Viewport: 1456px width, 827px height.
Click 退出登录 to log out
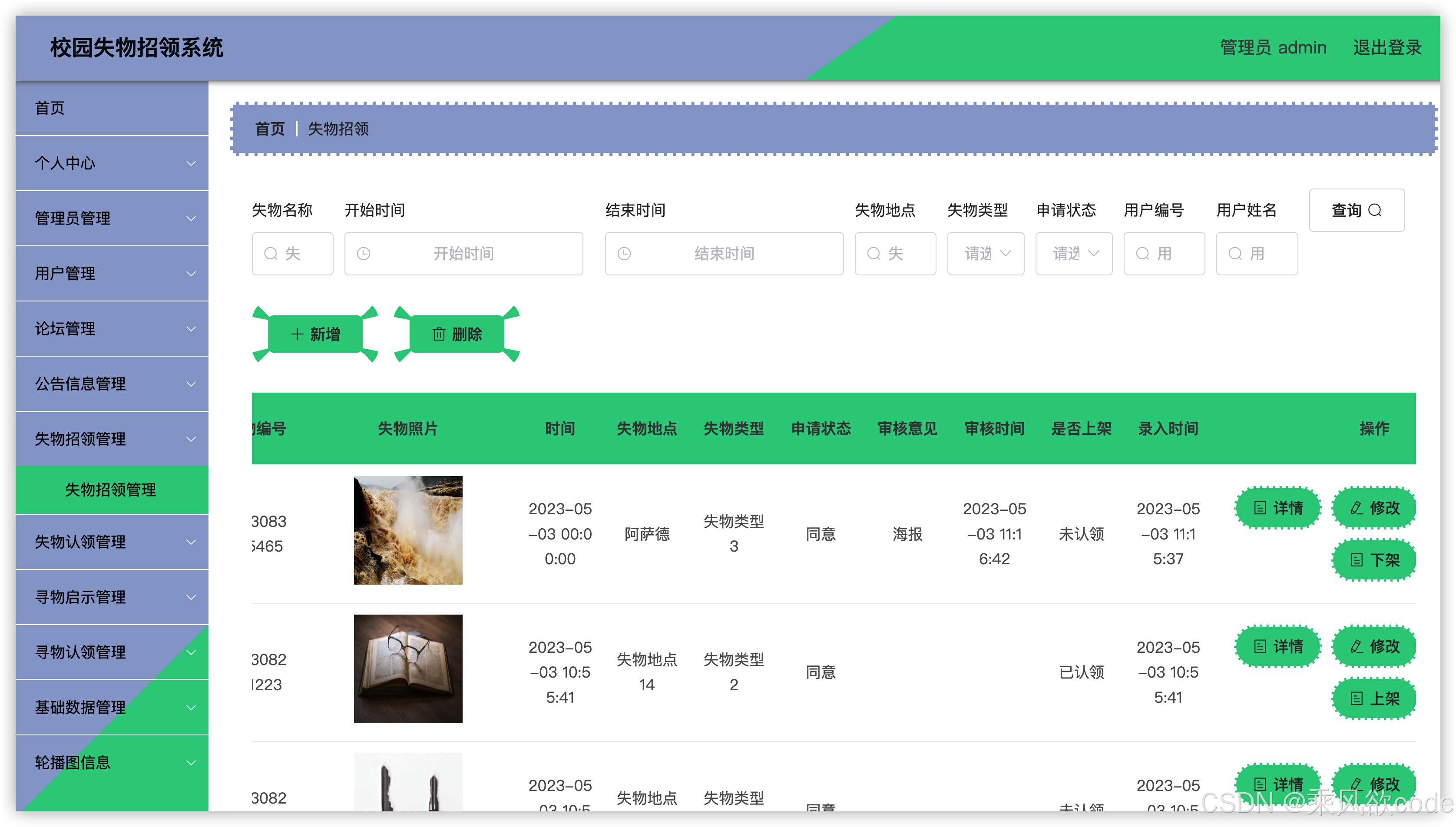[1387, 48]
